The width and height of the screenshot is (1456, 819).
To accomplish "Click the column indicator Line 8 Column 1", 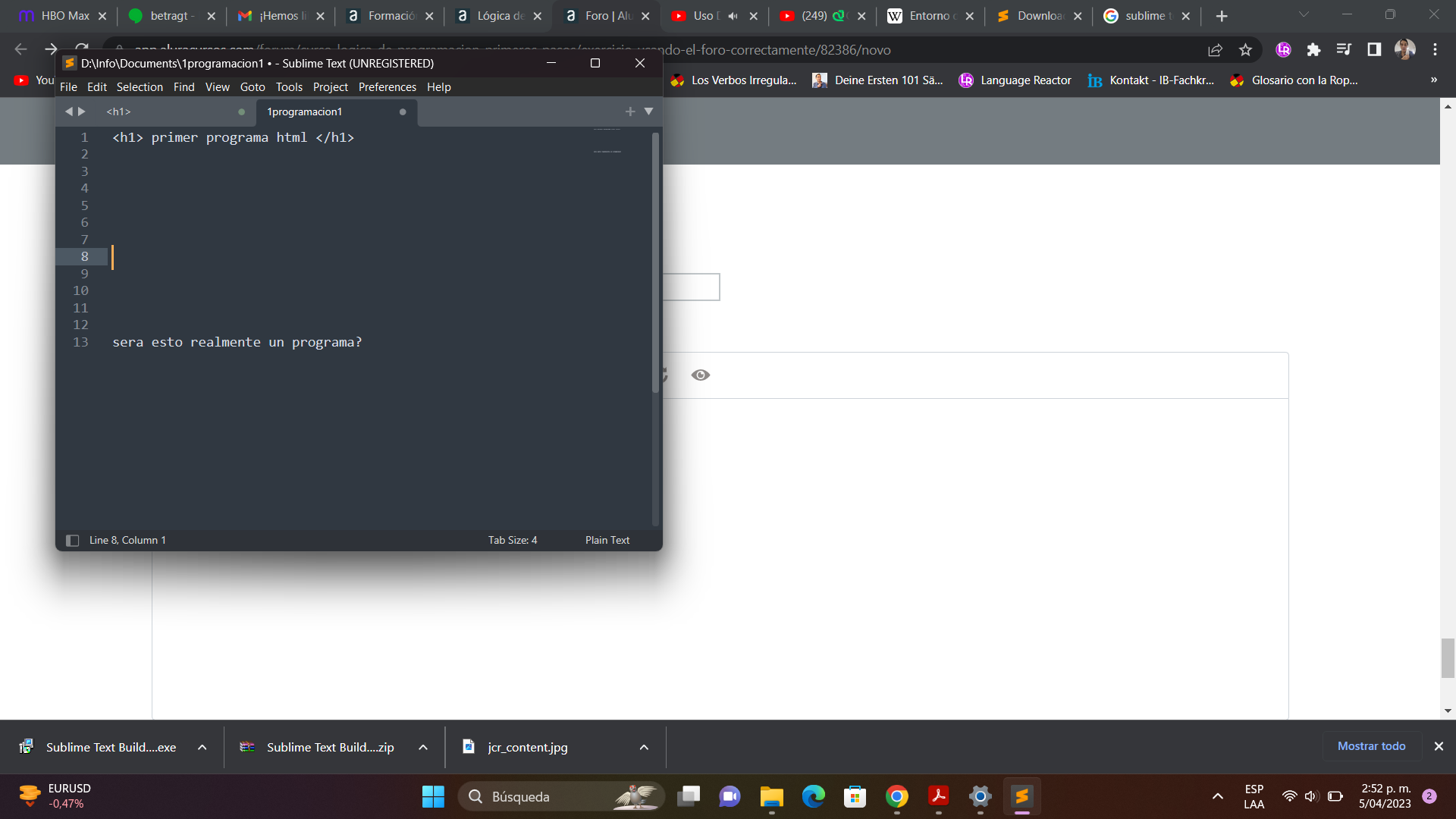I will click(127, 539).
